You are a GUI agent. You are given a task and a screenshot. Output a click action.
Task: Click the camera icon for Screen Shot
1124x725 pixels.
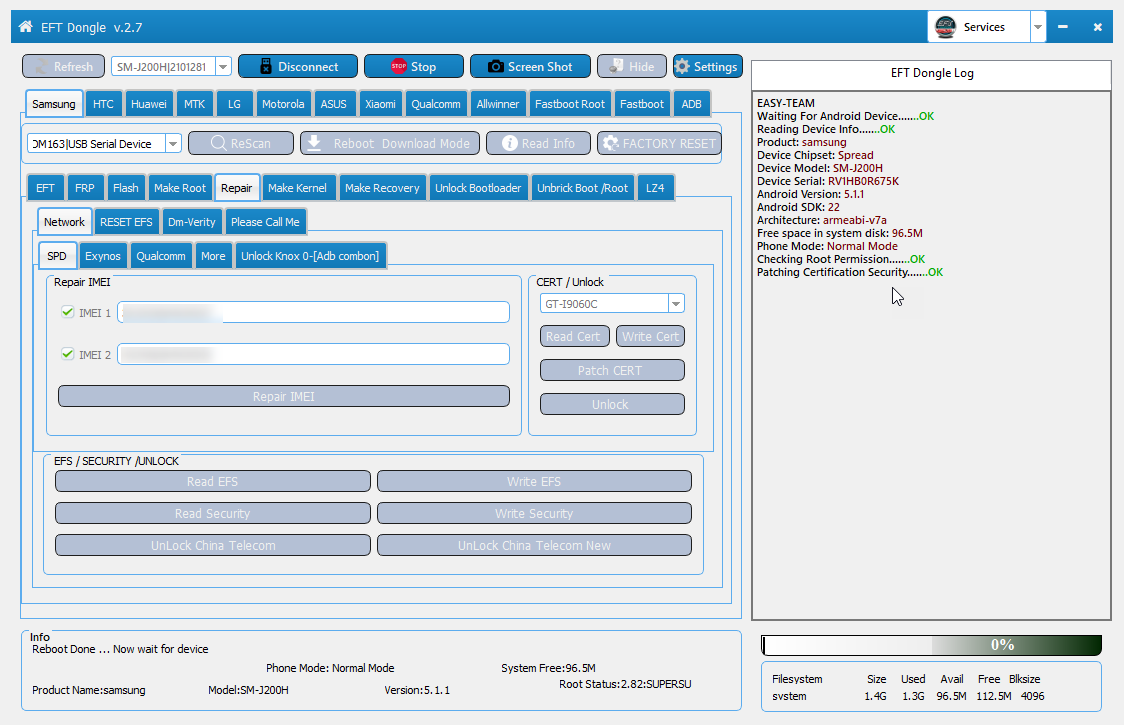coord(495,67)
